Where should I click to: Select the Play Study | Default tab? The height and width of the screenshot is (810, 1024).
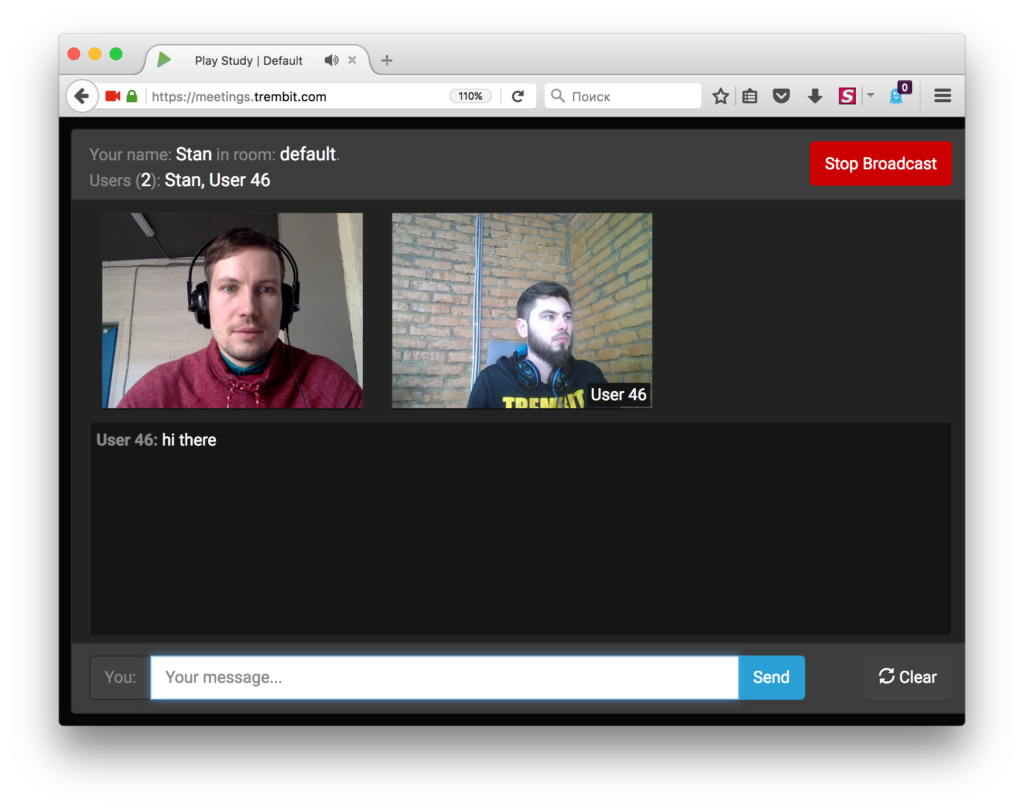(x=256, y=60)
